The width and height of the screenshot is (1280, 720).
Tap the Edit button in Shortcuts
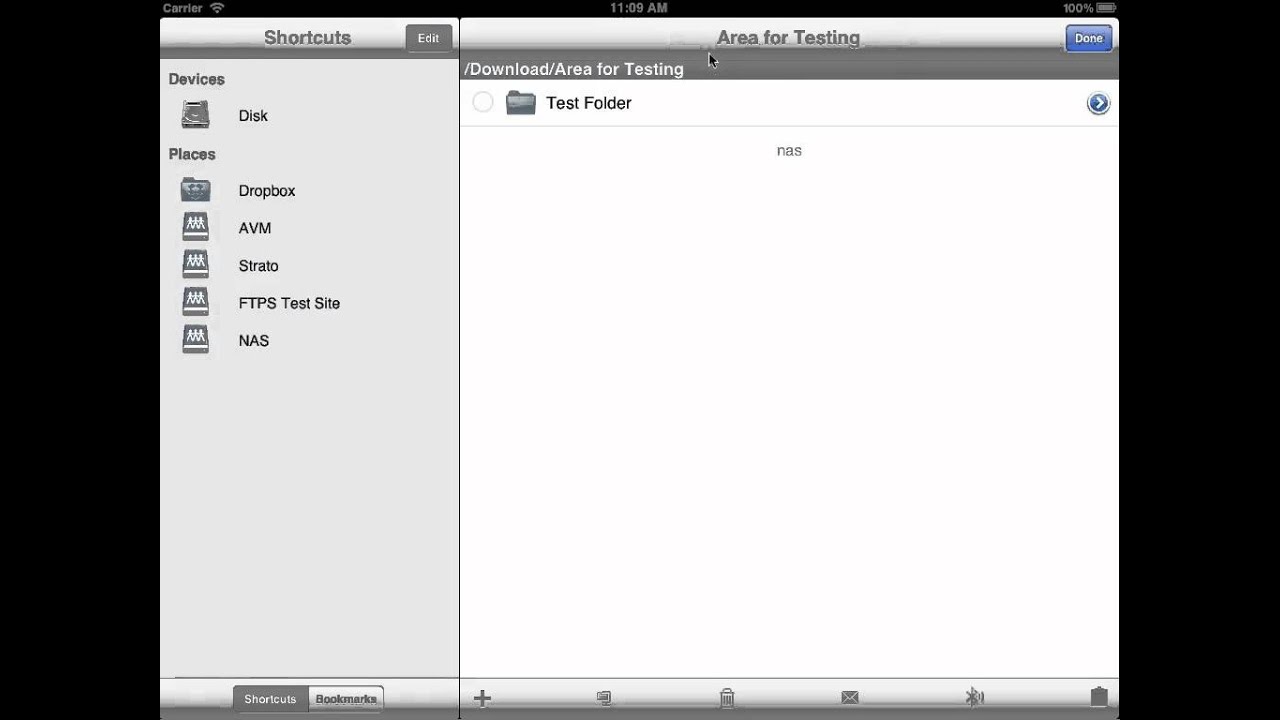coord(428,38)
